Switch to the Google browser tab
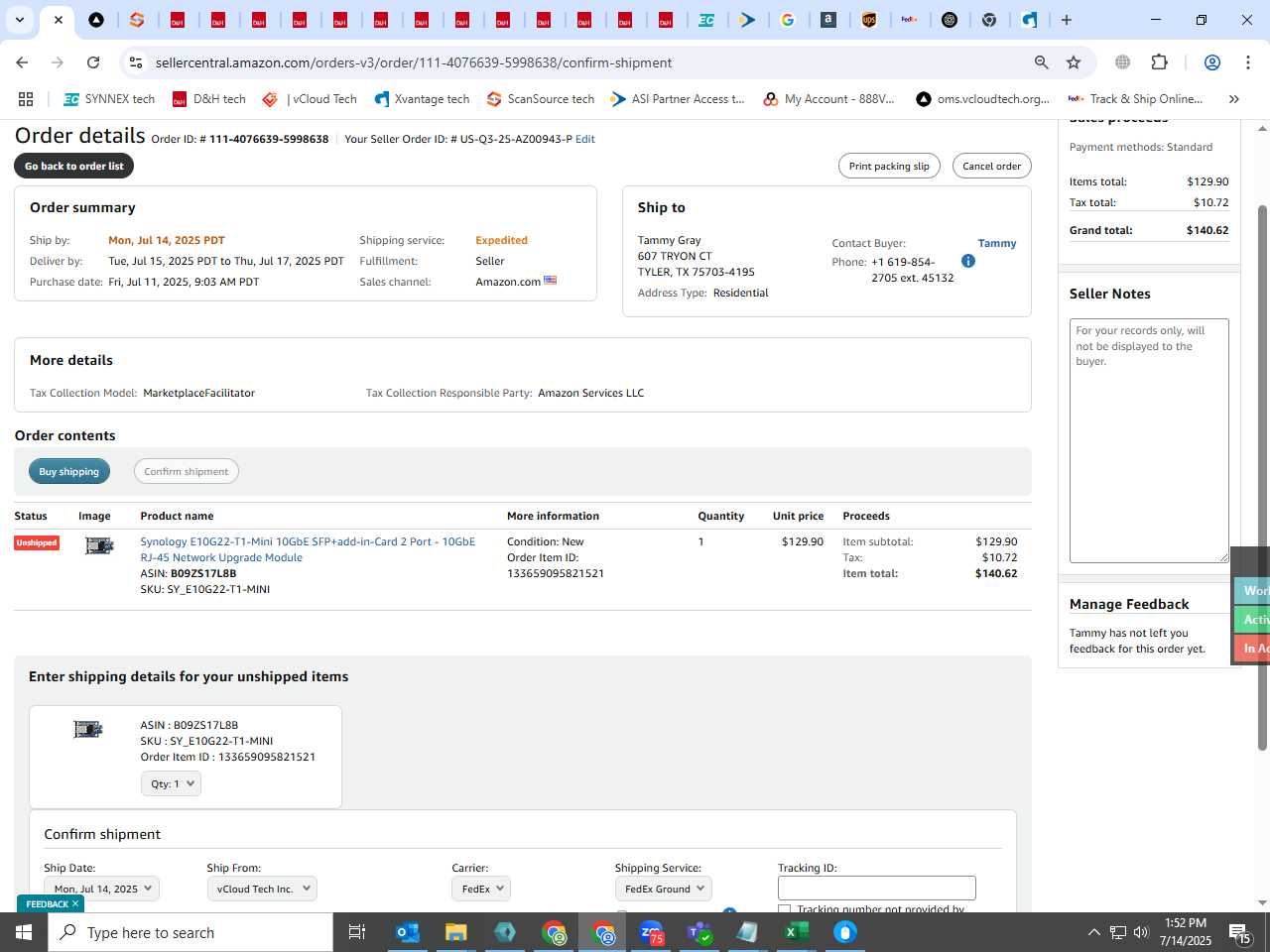The image size is (1270, 952). (x=788, y=20)
